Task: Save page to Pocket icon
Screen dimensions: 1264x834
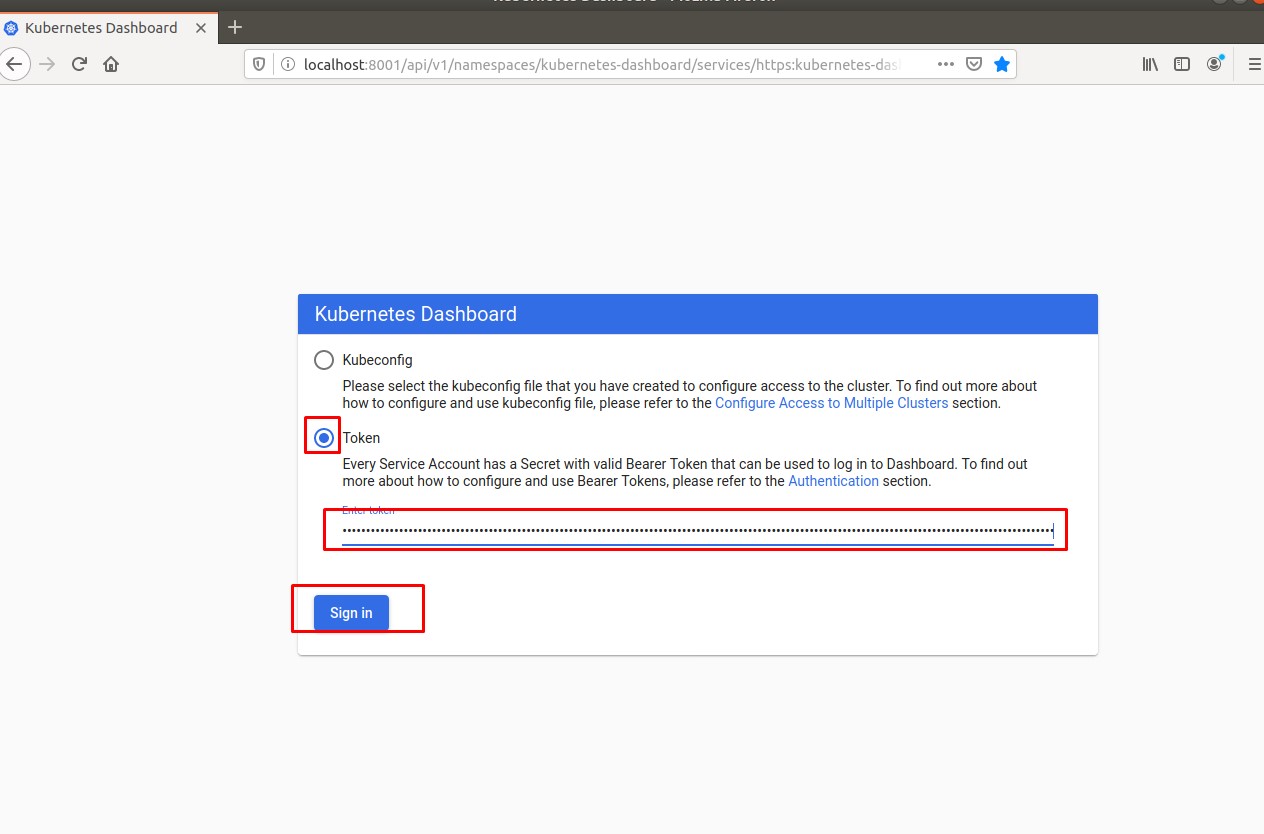Action: coord(974,64)
